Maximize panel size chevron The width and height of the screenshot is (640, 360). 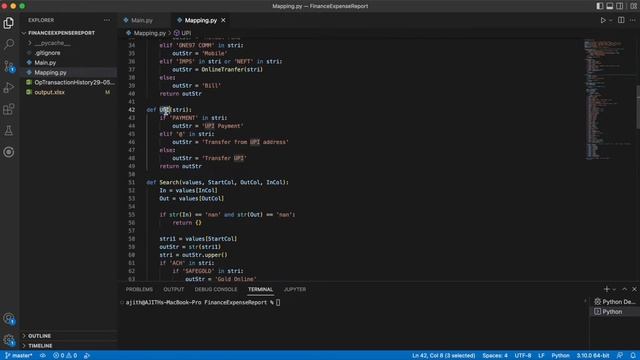[x=624, y=289]
